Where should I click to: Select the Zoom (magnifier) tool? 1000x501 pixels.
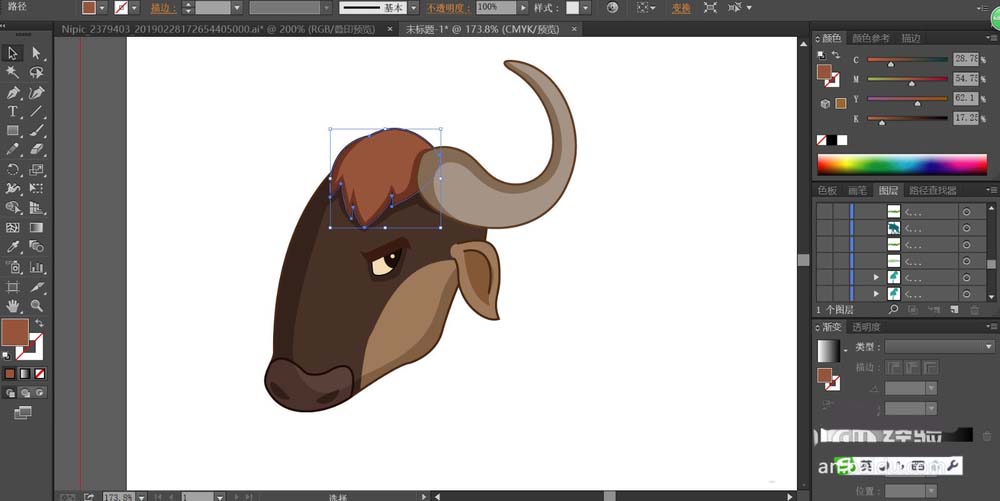36,306
